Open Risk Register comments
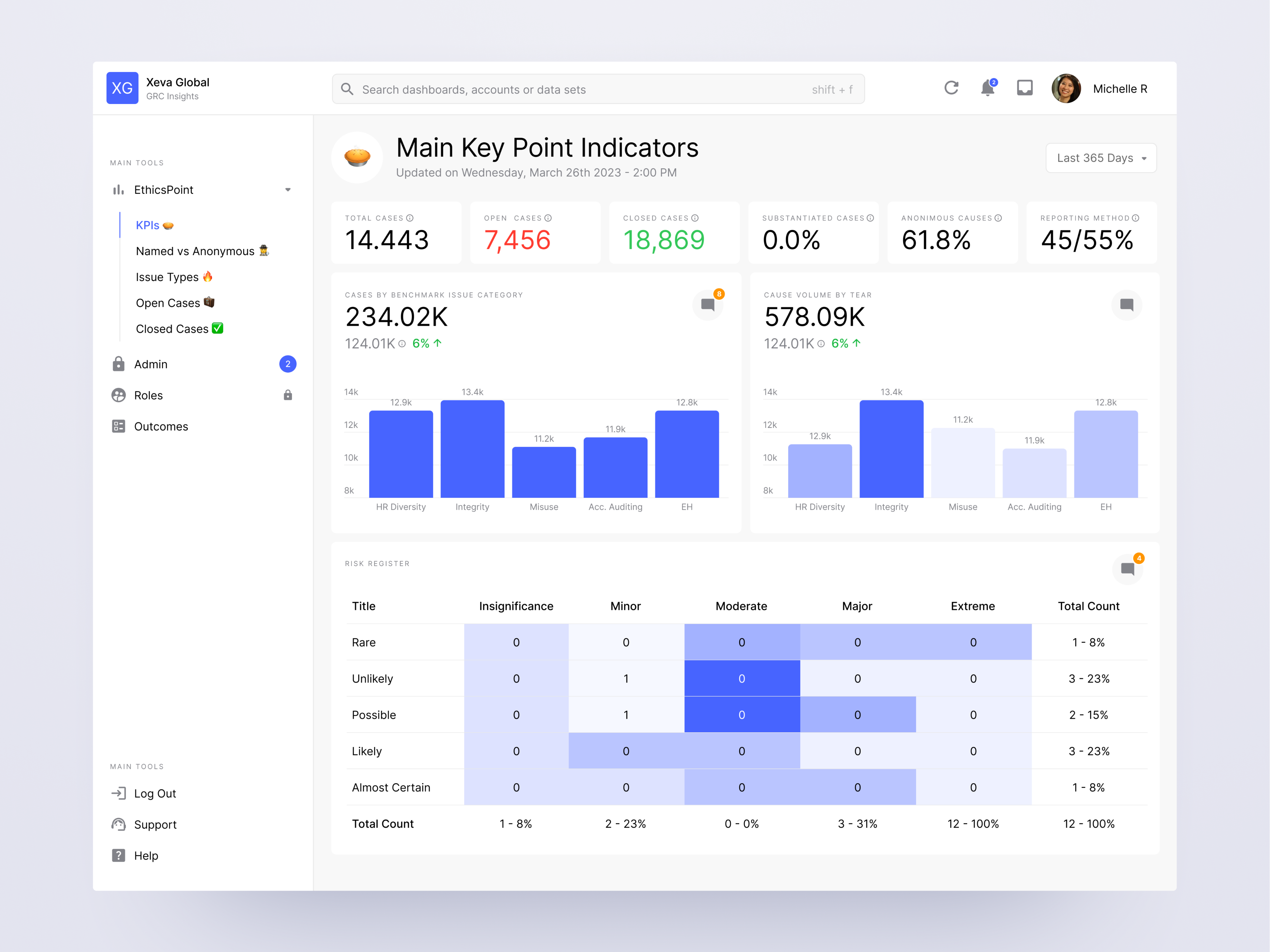Image resolution: width=1270 pixels, height=952 pixels. 1128,569
